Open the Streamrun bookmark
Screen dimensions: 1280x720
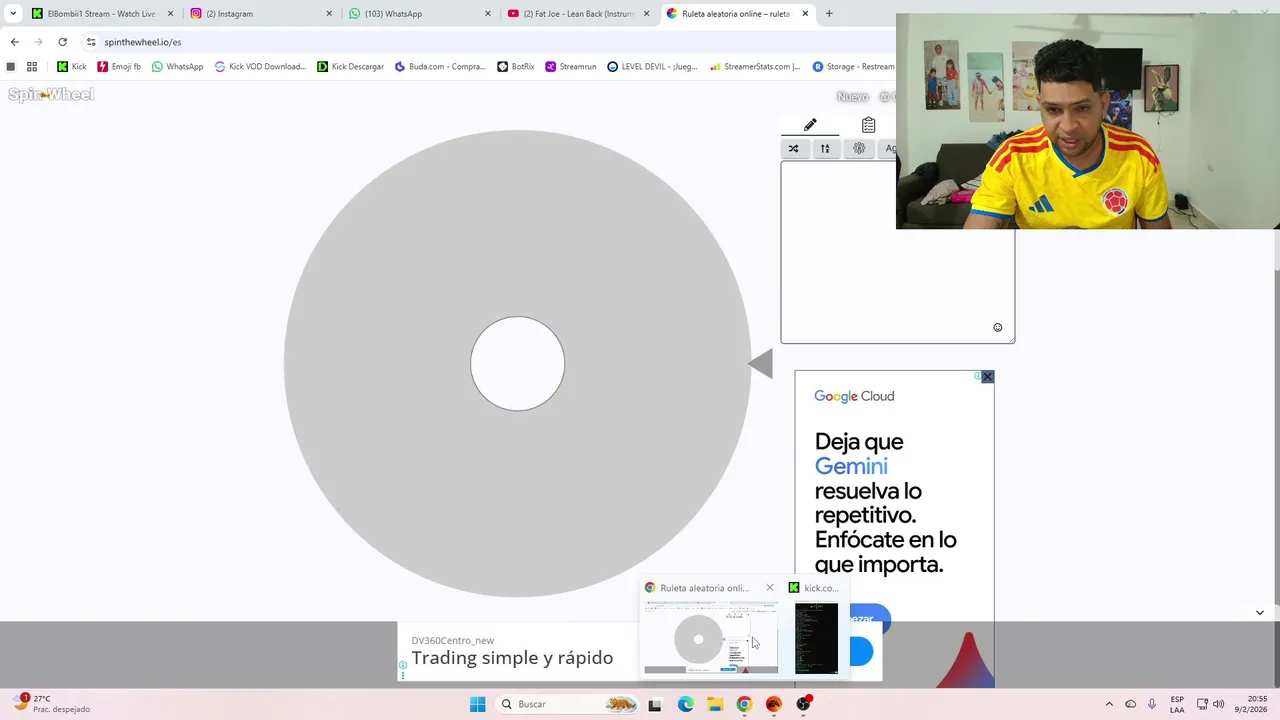coord(571,67)
